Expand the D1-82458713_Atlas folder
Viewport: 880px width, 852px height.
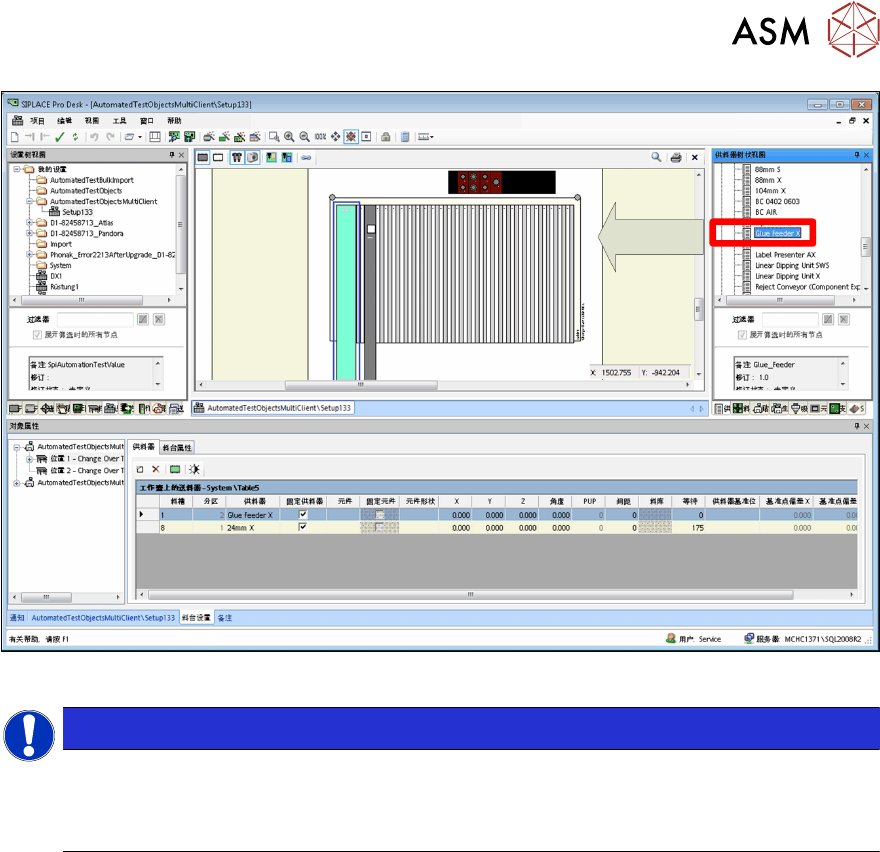click(29, 222)
